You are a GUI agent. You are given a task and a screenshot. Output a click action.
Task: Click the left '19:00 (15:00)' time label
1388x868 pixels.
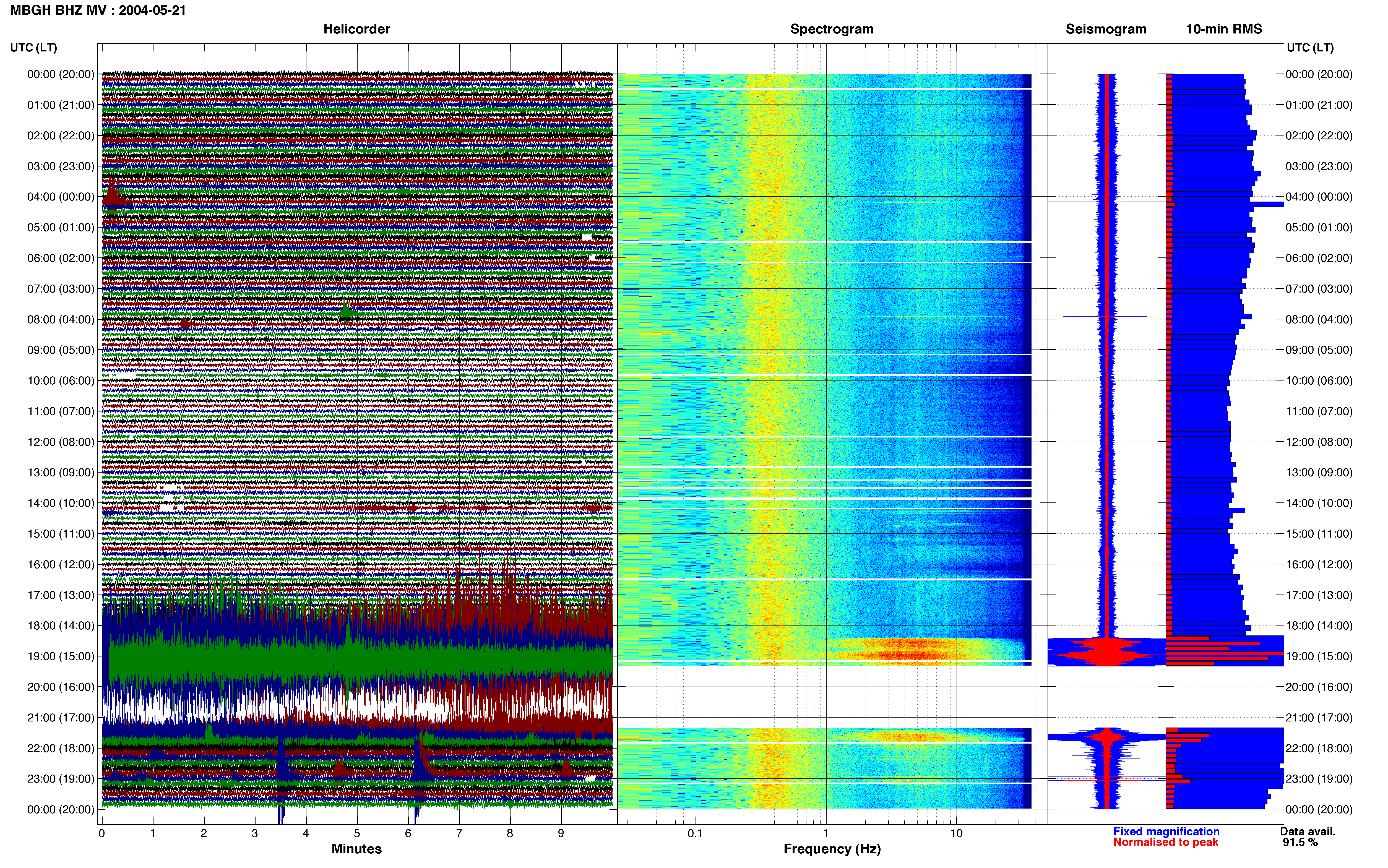tap(61, 656)
